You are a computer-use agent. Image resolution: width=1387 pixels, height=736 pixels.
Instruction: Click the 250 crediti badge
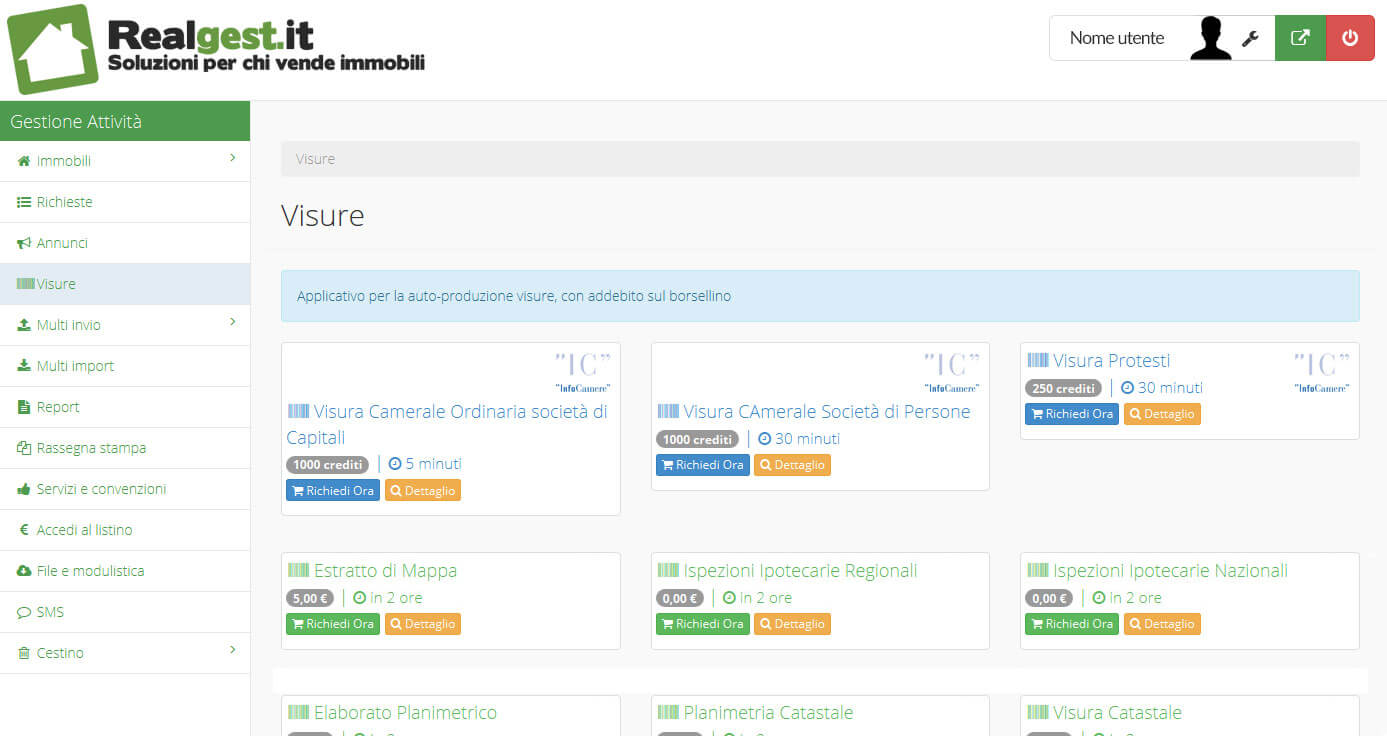(x=1063, y=388)
